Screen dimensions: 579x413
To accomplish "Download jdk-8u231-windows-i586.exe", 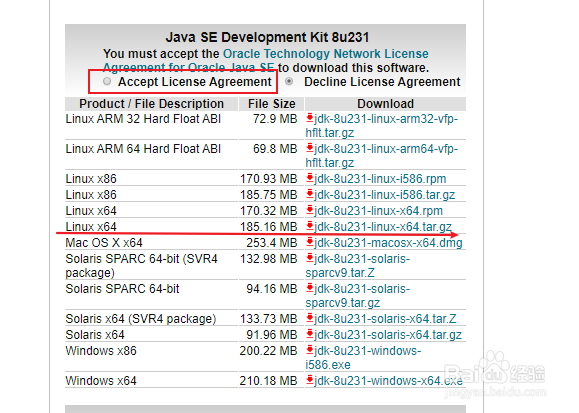I will (x=363, y=358).
